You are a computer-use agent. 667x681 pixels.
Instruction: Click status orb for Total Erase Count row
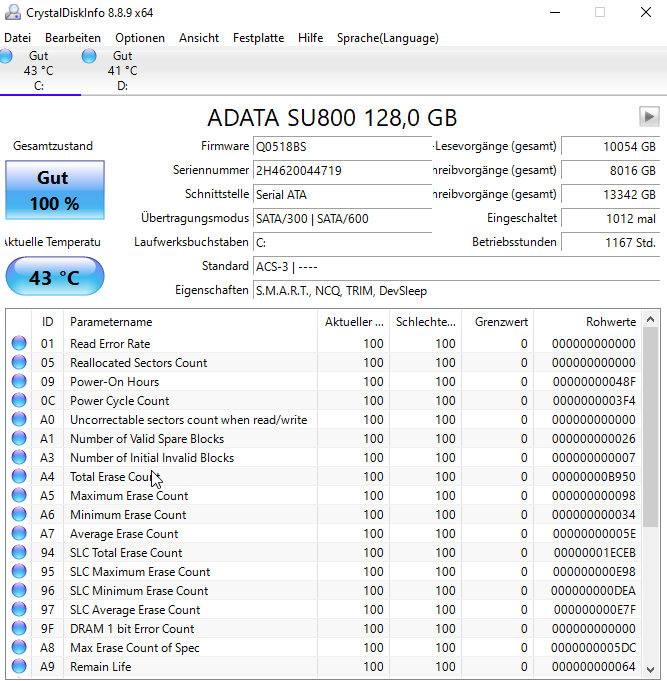pyautogui.click(x=19, y=476)
